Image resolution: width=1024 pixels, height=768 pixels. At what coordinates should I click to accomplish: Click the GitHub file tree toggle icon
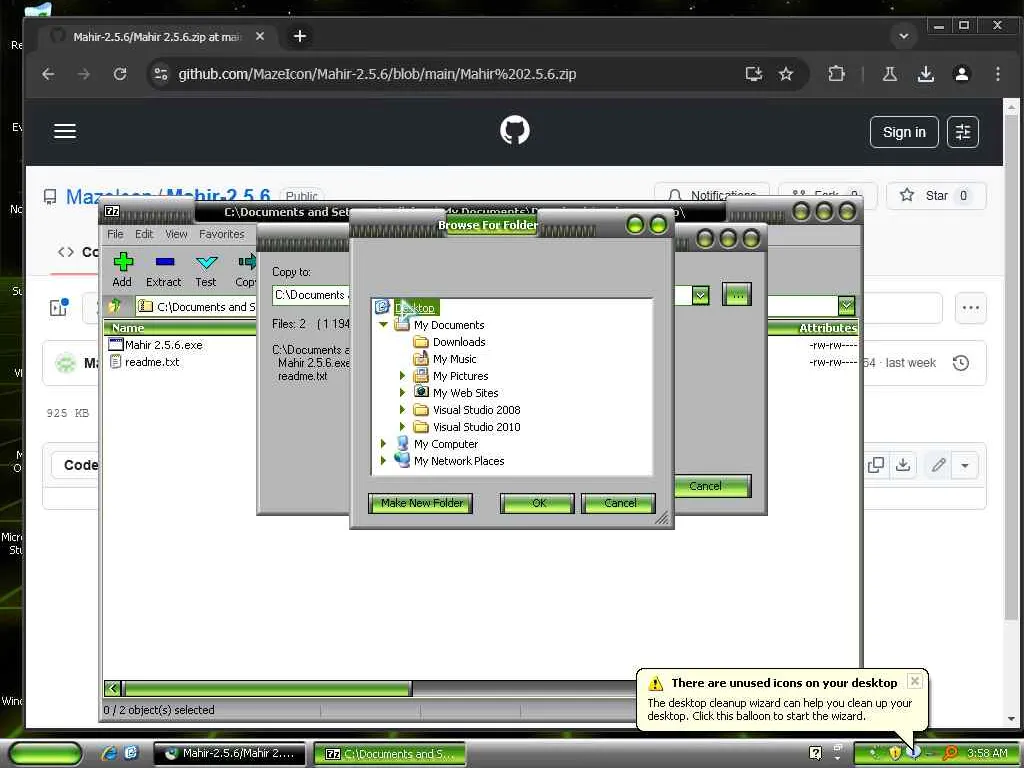click(x=59, y=307)
